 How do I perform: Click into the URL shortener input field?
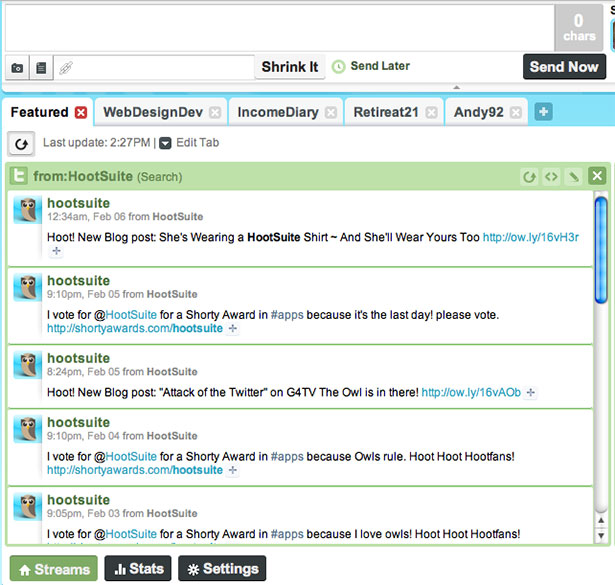point(154,68)
